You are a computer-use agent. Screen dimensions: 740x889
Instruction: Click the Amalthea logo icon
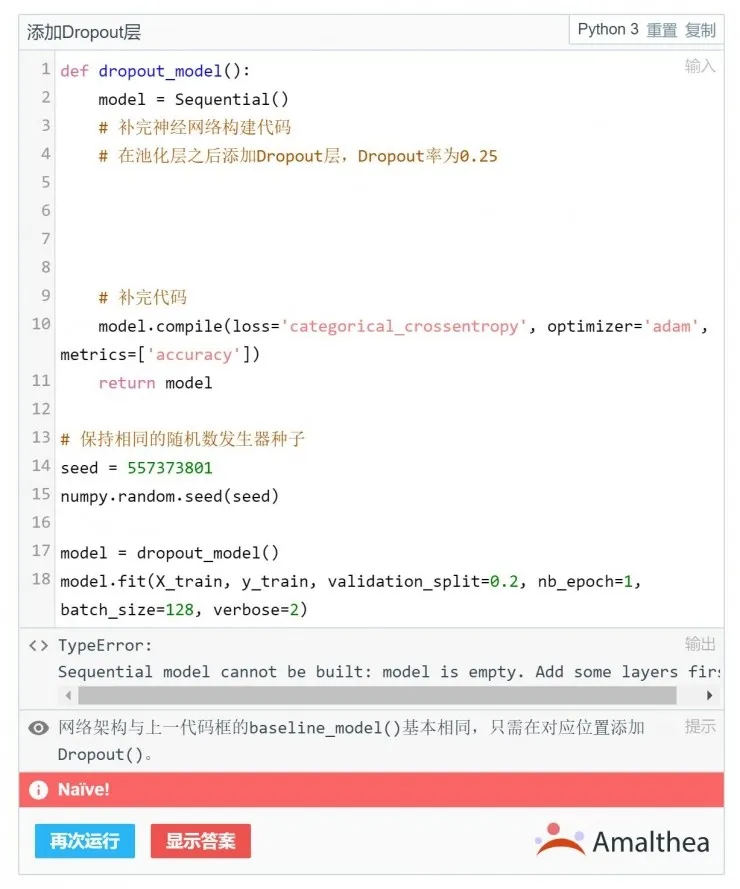tap(560, 840)
